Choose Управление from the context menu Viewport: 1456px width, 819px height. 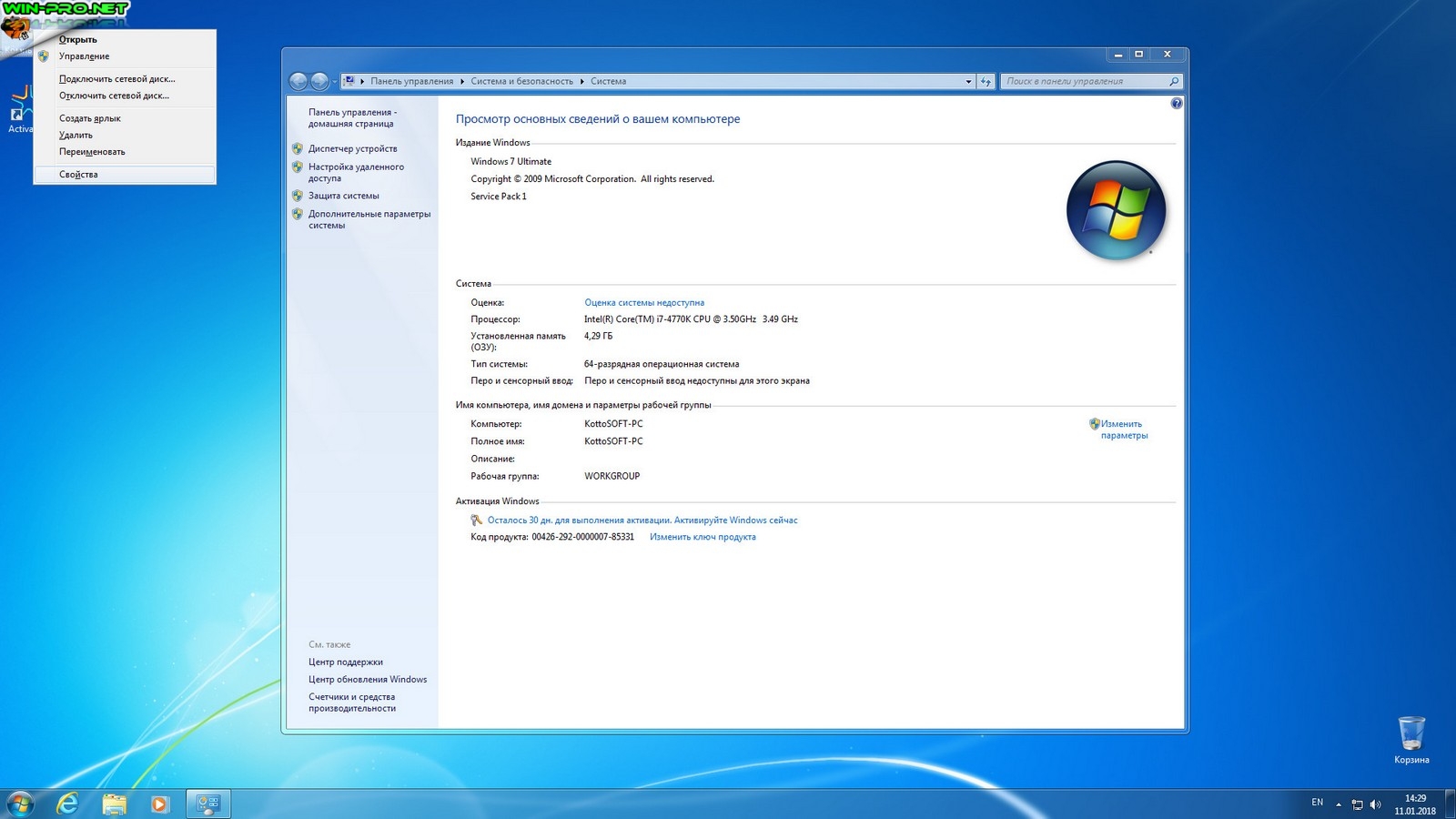tap(84, 56)
